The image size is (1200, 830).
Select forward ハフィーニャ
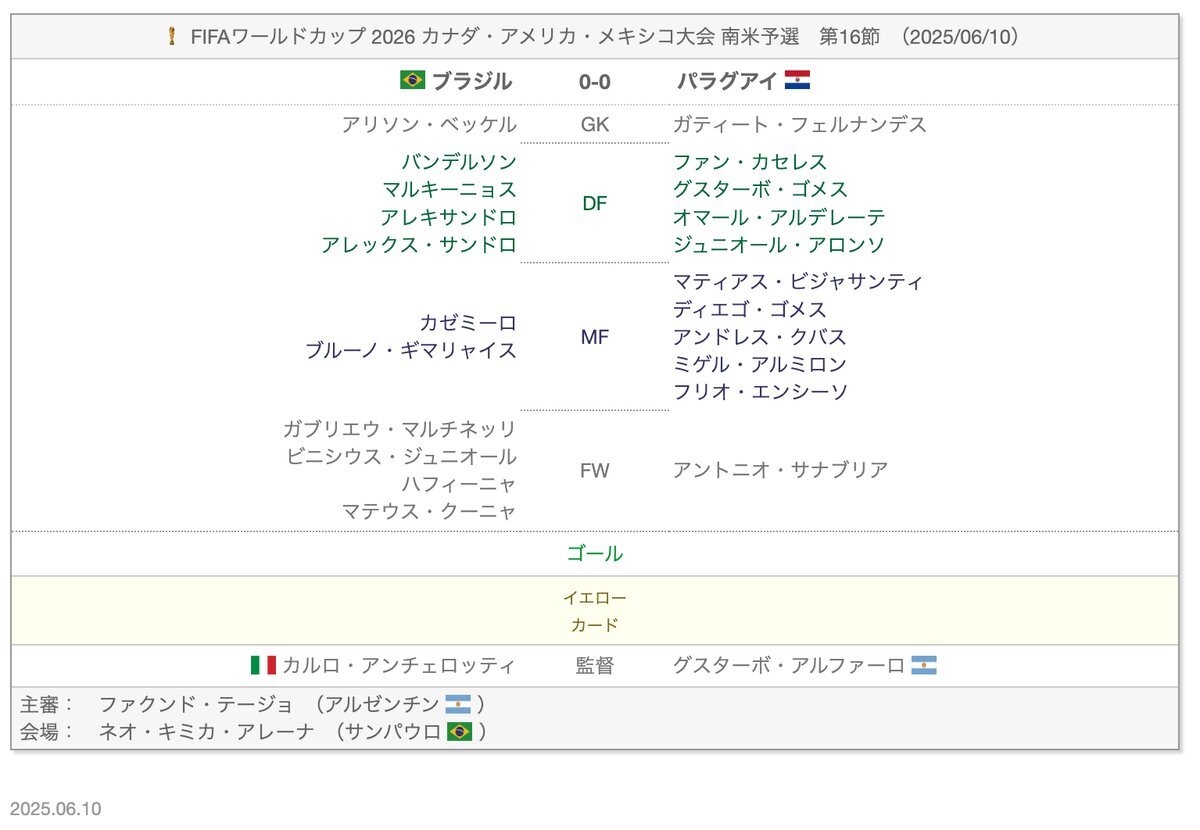click(x=460, y=484)
